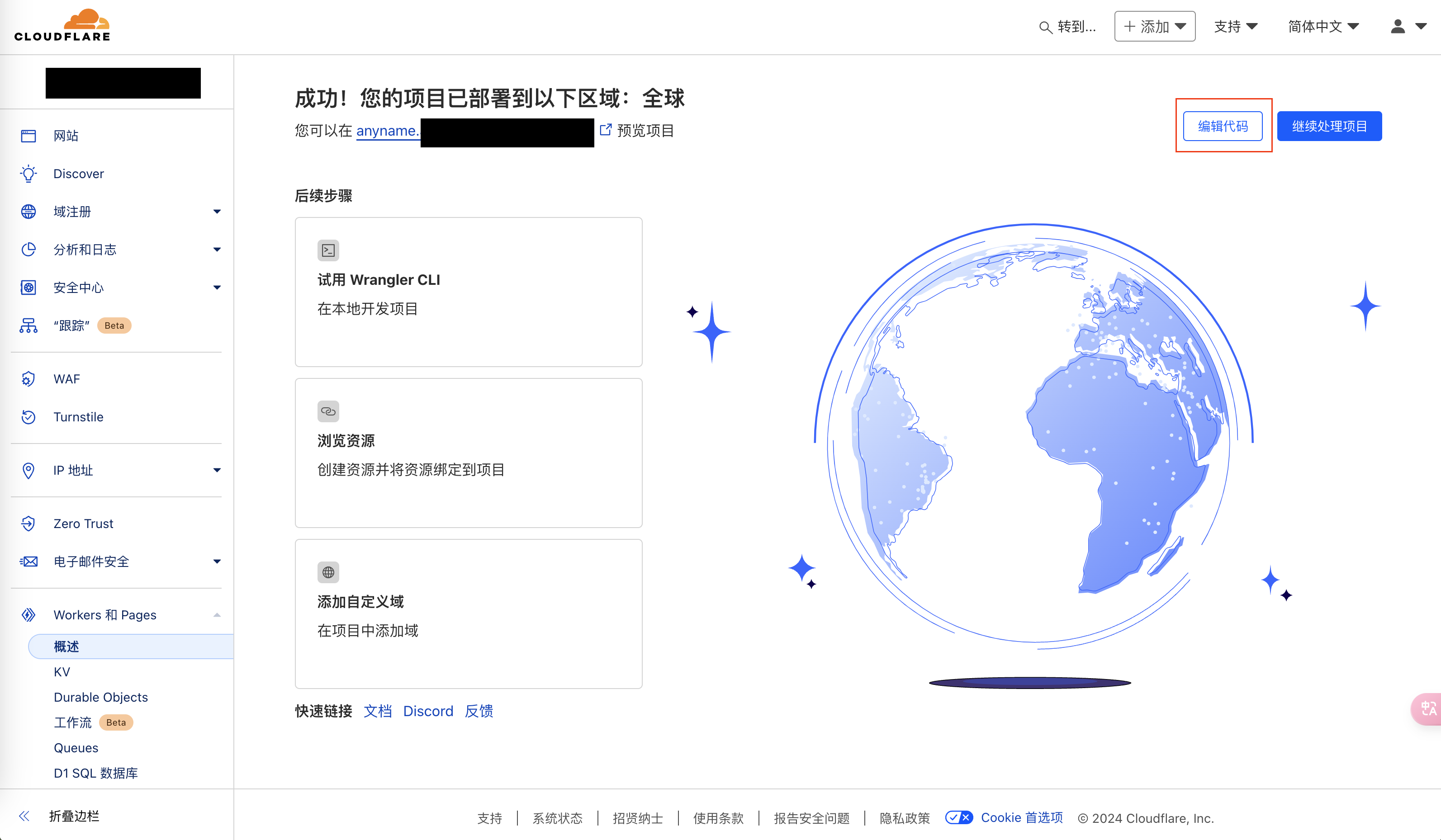Click the 网站 sidebar icon
Screen dimensions: 1441x840
pos(28,136)
